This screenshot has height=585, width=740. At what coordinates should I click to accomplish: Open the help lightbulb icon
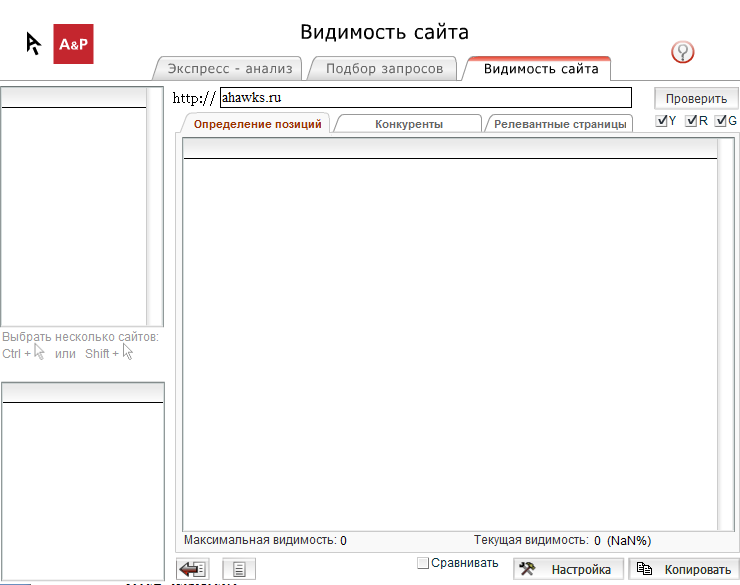pos(684,52)
